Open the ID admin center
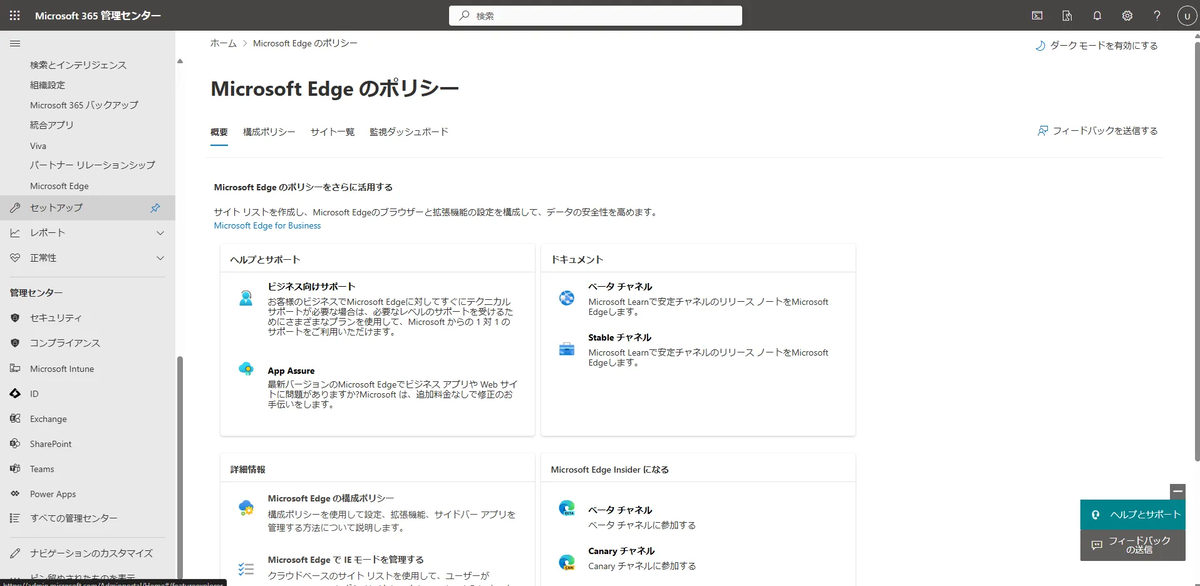 pos(34,394)
